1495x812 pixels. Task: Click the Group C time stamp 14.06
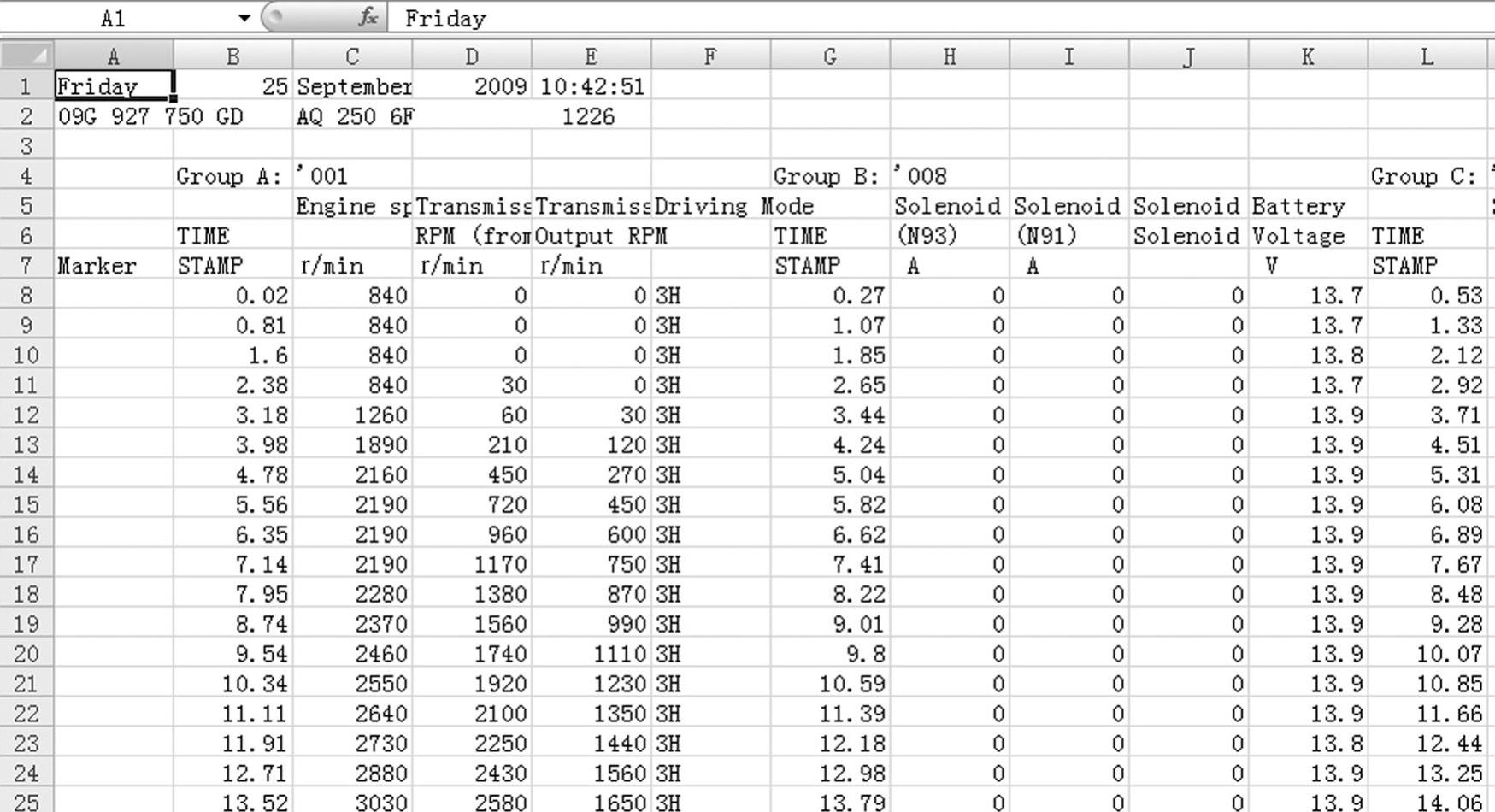pos(1427,802)
